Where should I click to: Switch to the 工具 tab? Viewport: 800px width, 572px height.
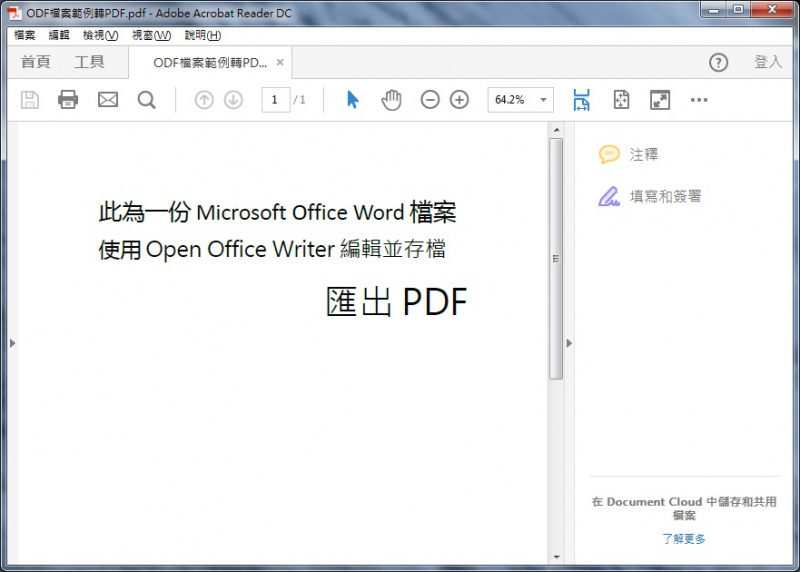(89, 62)
